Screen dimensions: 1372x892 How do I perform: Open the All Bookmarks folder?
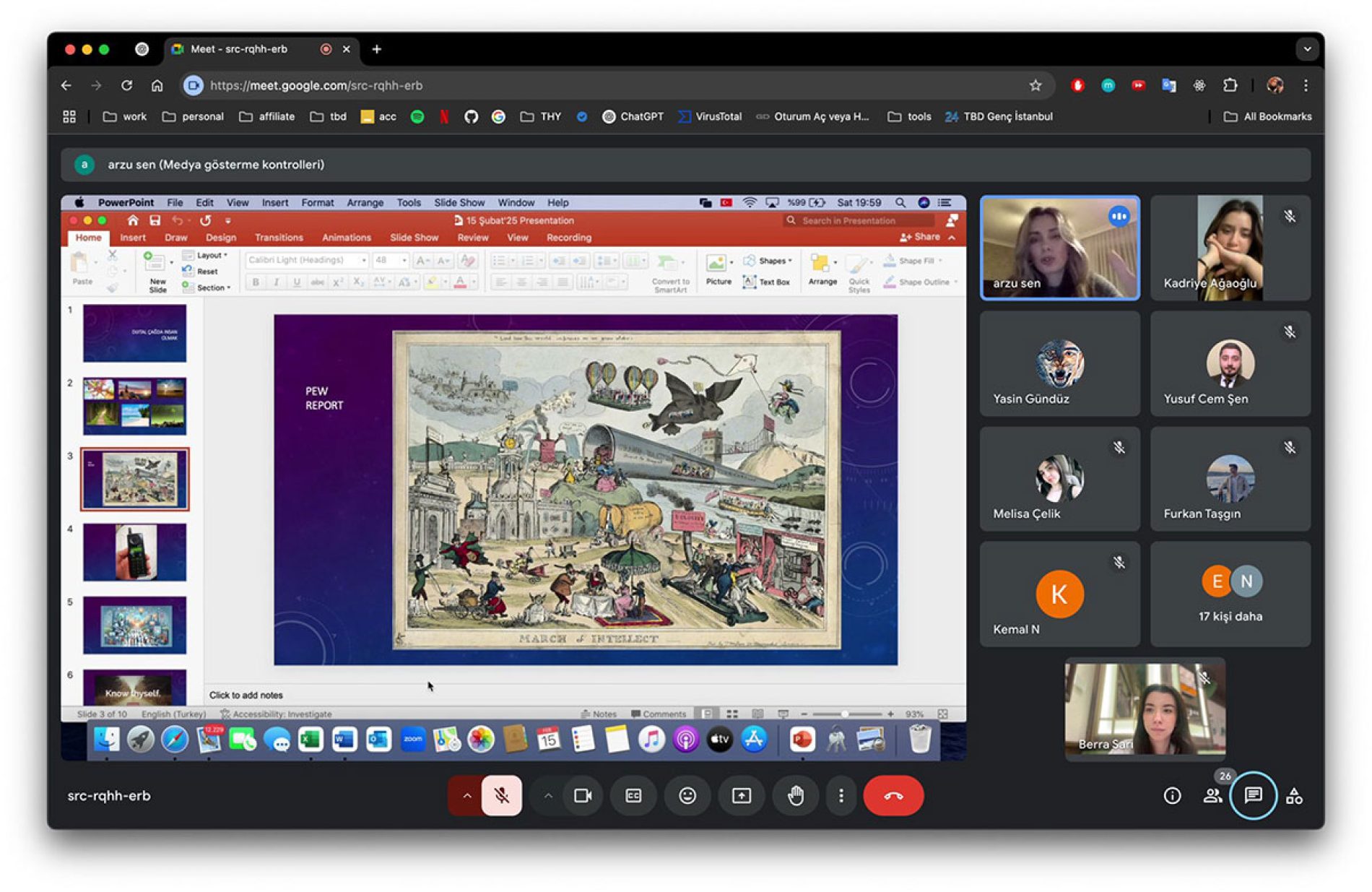(1267, 116)
